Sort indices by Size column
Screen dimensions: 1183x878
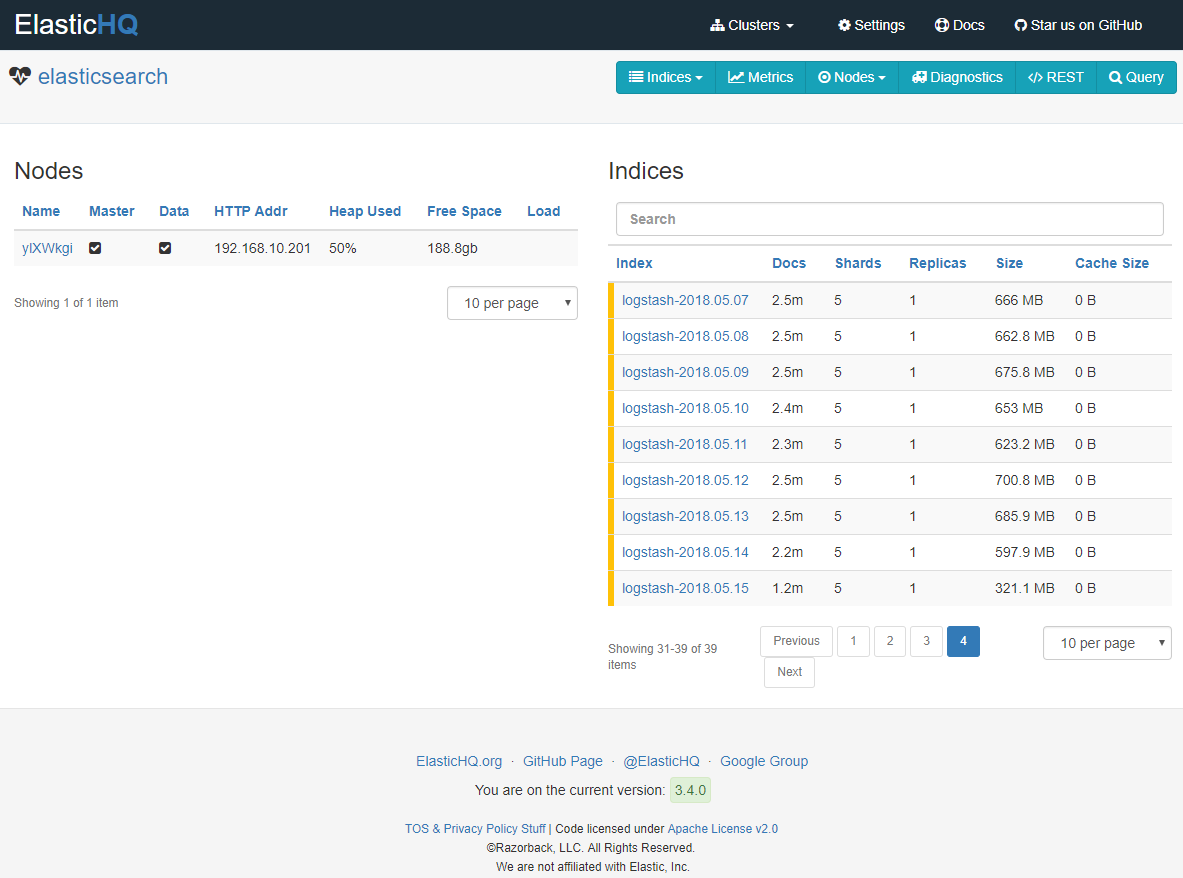click(x=1009, y=263)
